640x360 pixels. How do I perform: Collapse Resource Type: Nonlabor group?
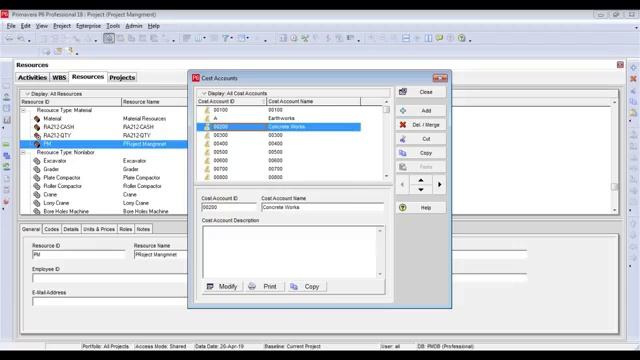coord(23,152)
